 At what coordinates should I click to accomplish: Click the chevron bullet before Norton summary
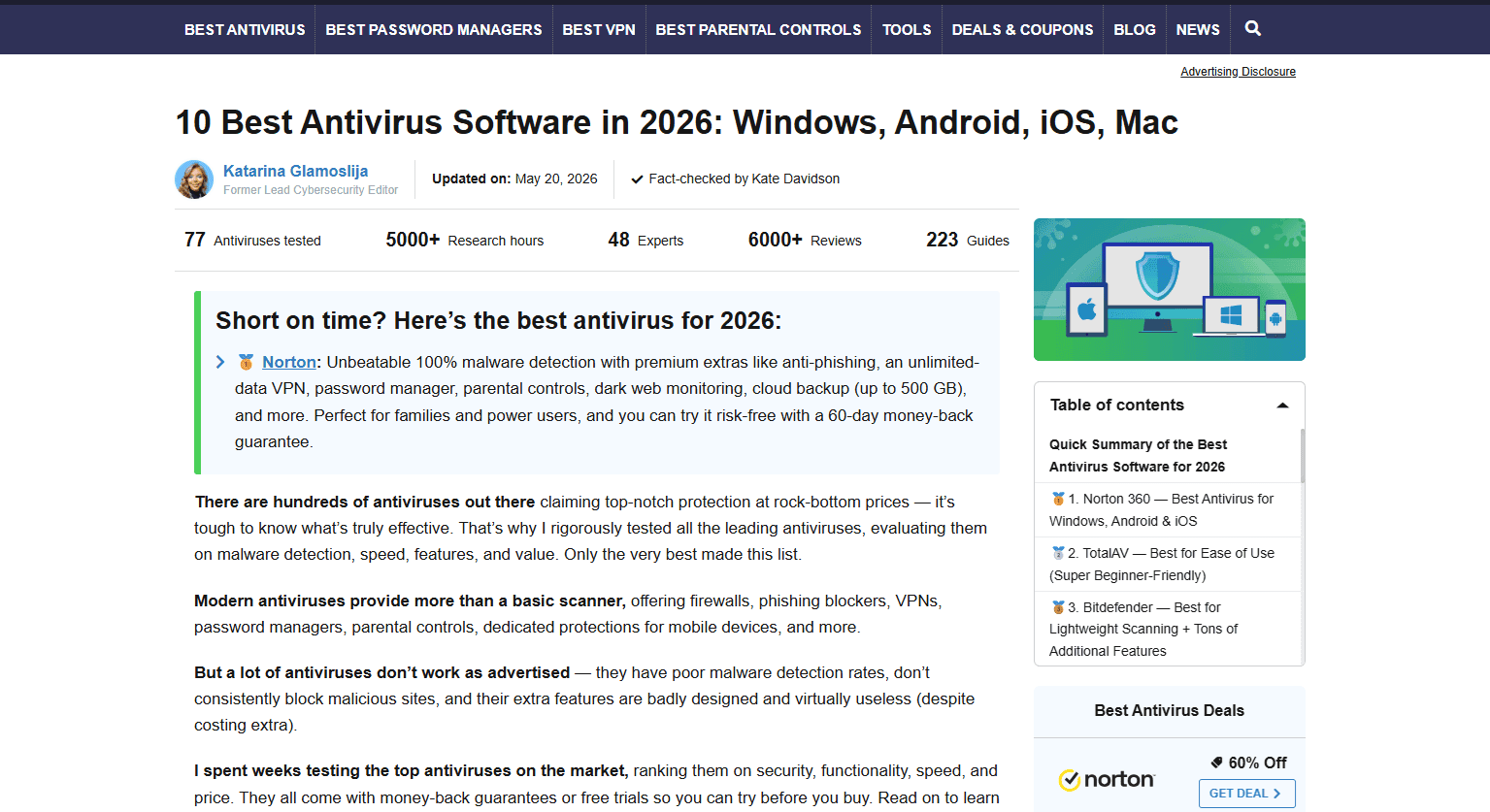pos(220,362)
